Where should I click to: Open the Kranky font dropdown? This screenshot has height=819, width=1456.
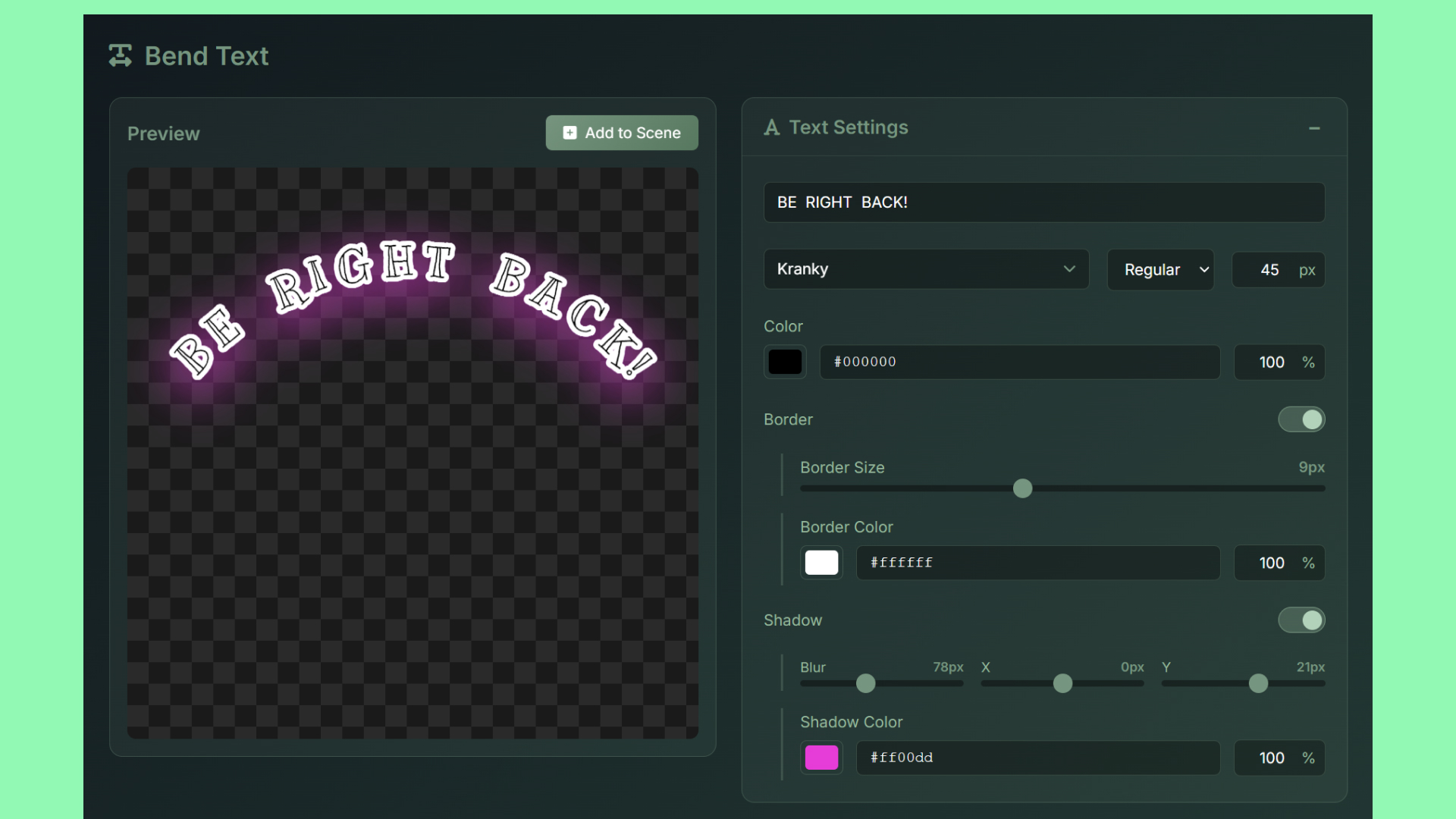926,269
